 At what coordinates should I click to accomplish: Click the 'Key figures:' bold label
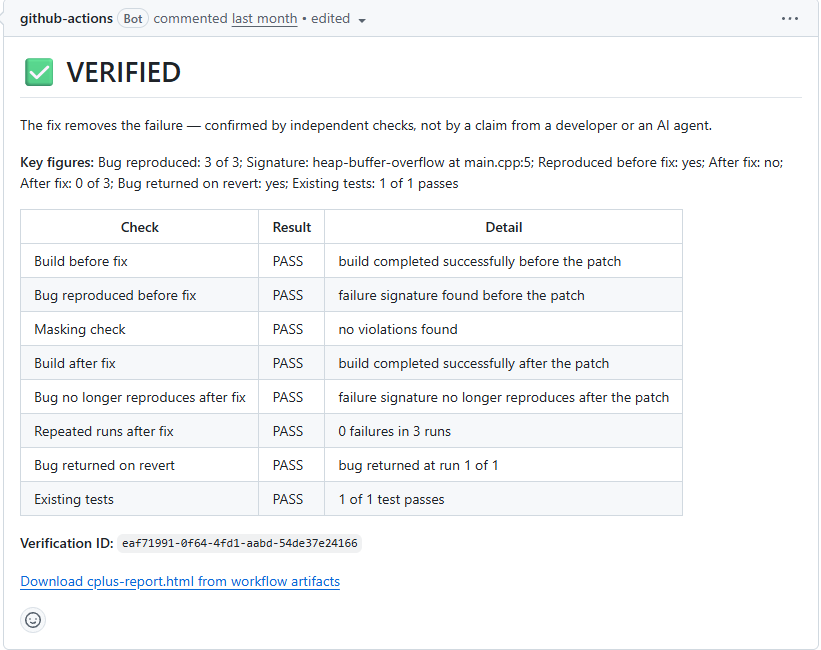[x=57, y=162]
